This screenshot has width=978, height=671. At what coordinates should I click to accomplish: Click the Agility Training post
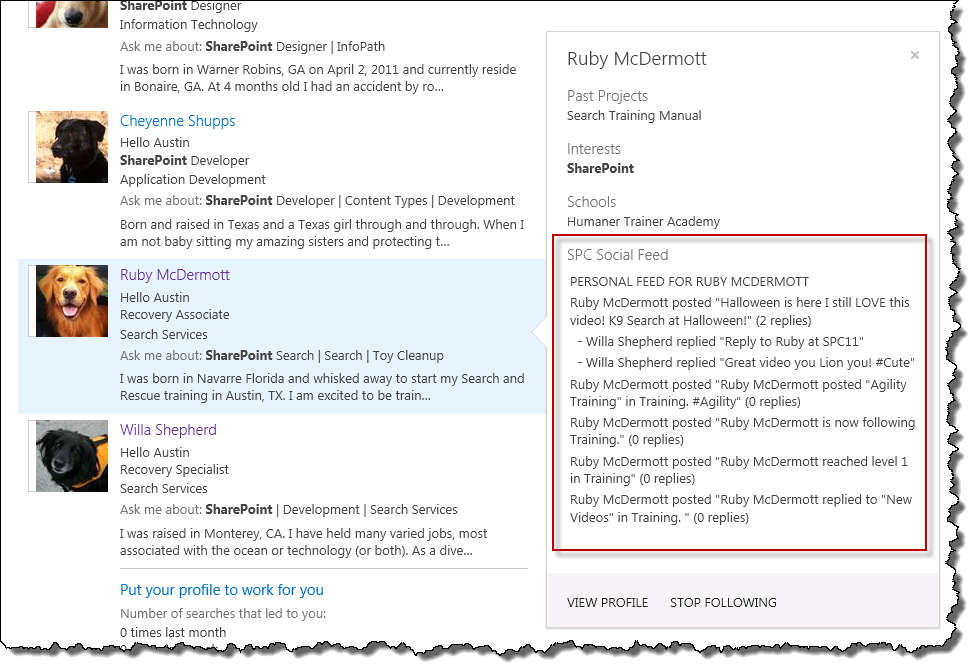(738, 393)
